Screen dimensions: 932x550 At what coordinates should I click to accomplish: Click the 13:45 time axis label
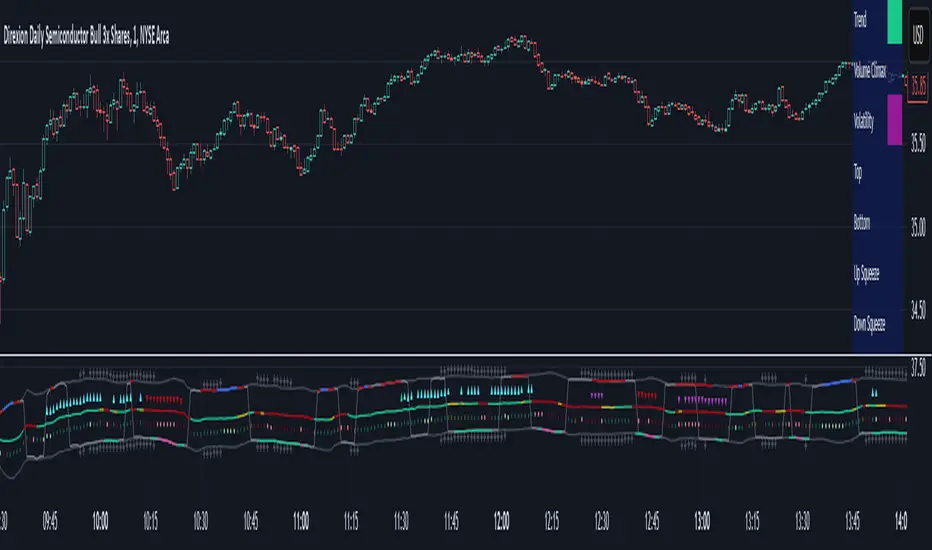(x=852, y=521)
